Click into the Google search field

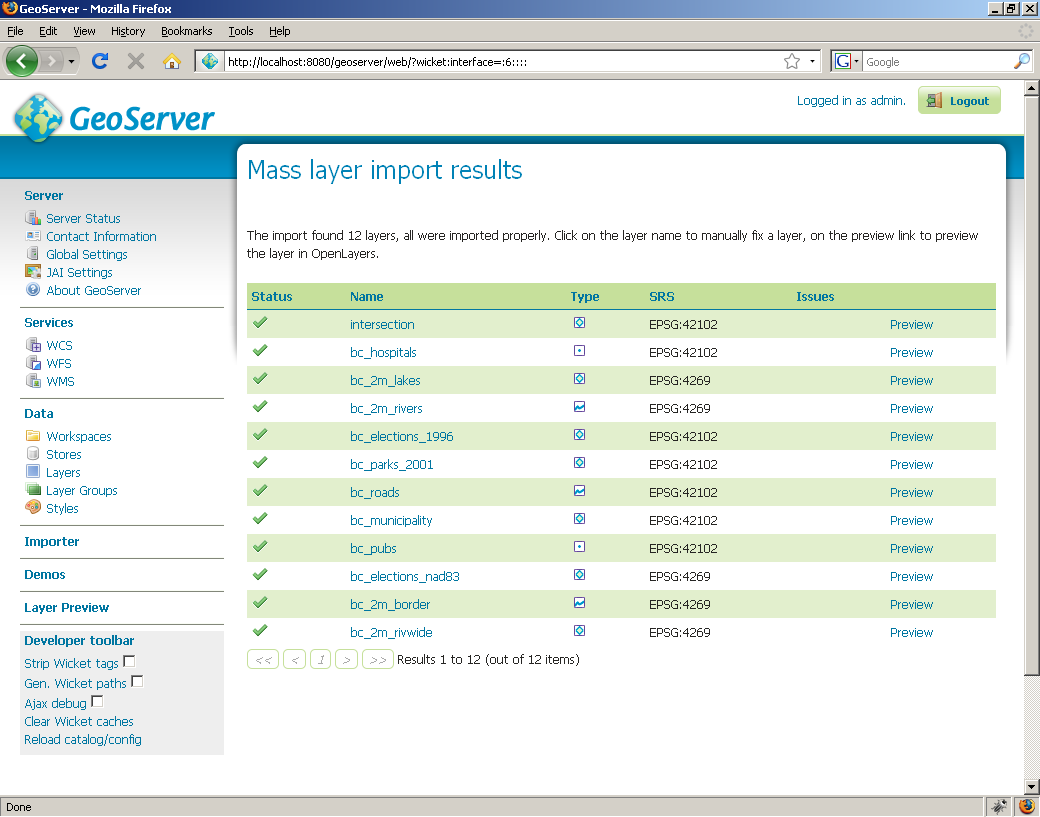936,62
